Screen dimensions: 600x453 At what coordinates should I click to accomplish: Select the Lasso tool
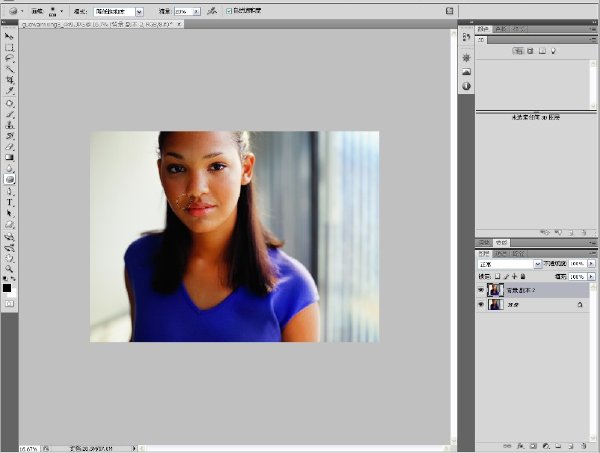[x=9, y=59]
